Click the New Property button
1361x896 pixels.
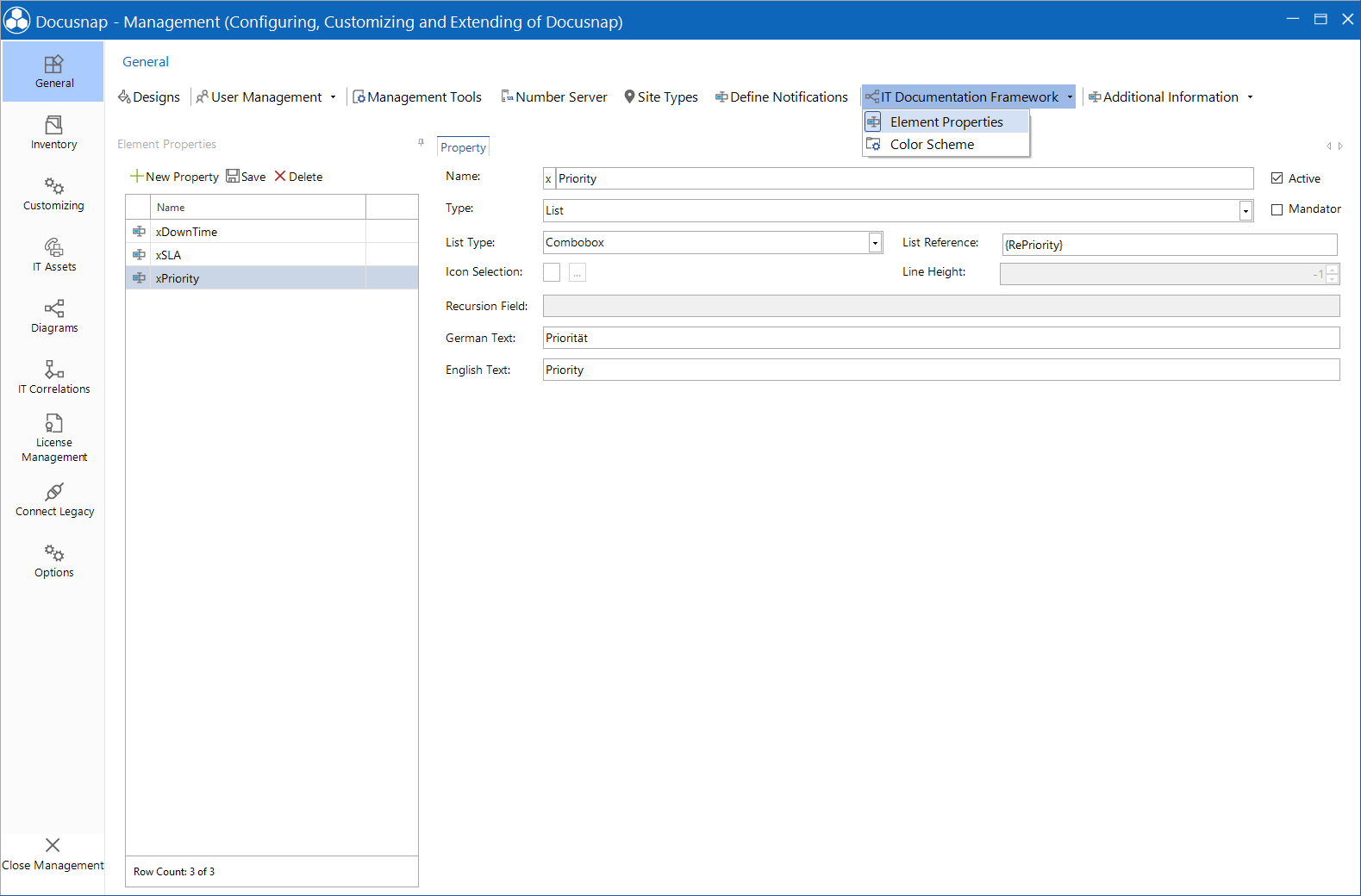[174, 177]
